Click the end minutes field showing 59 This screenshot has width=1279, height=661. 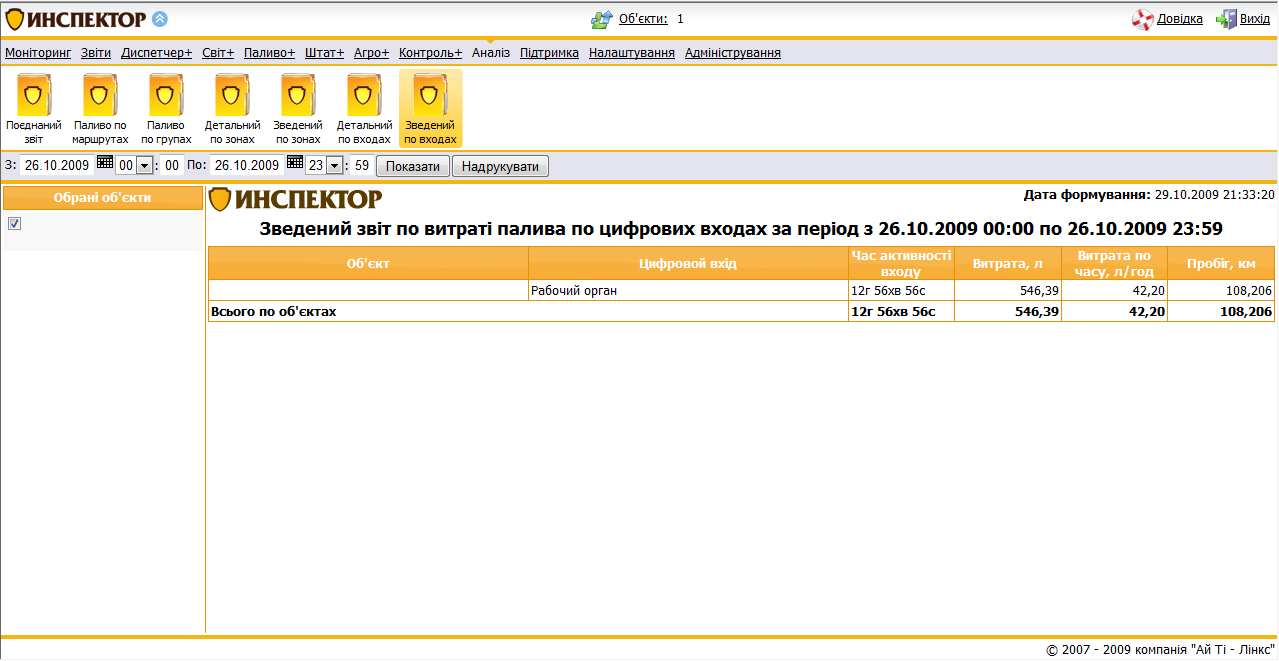point(362,166)
